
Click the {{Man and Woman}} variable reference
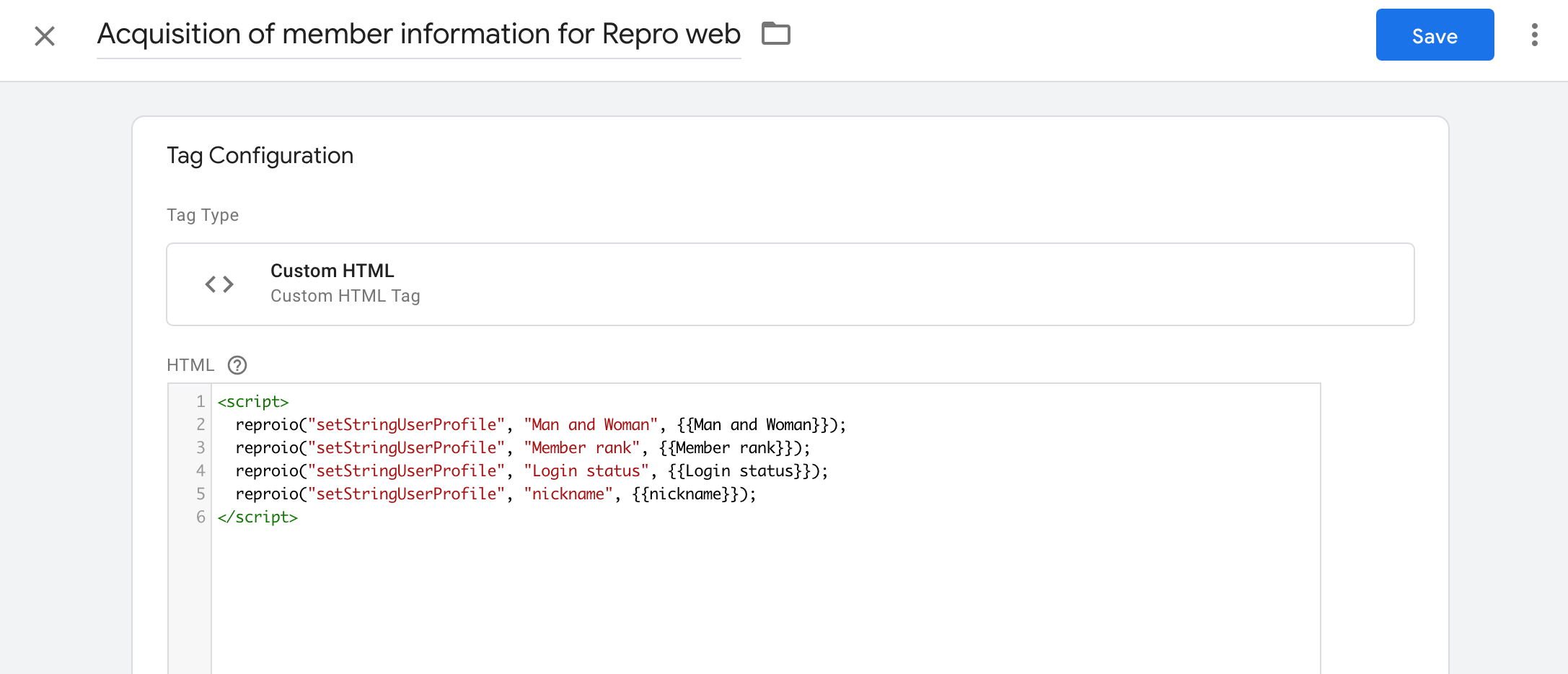click(753, 425)
